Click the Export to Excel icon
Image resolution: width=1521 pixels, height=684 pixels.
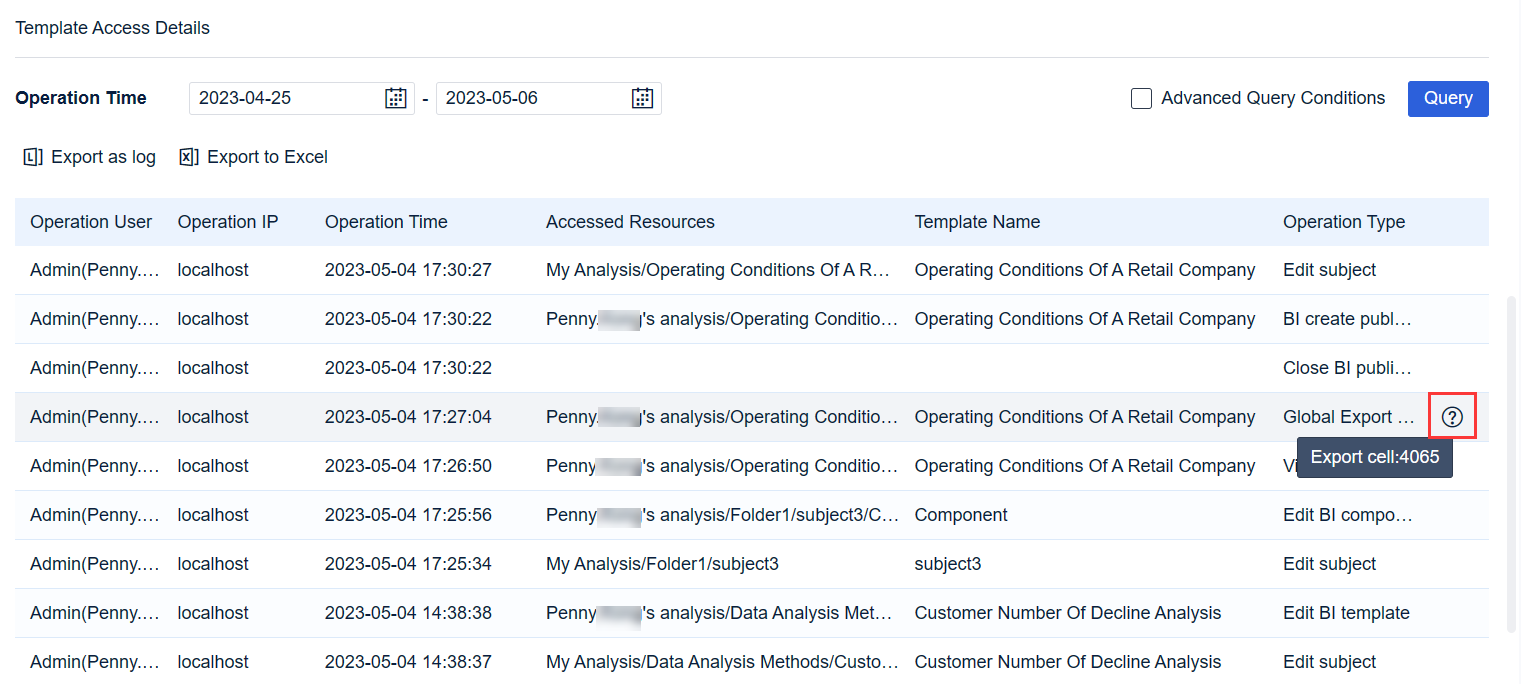(x=188, y=157)
